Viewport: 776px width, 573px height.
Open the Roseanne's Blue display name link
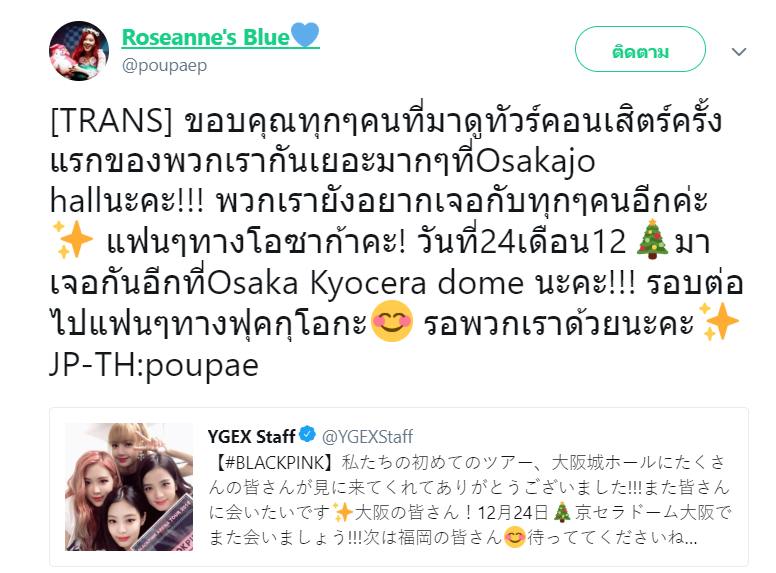(x=205, y=37)
